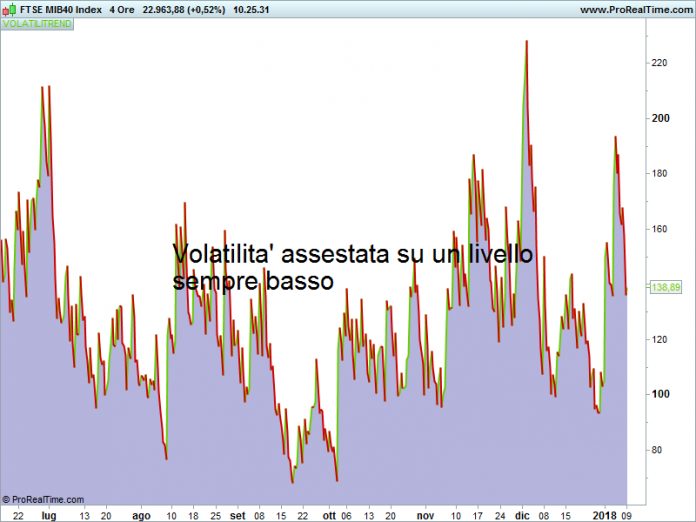The width and height of the screenshot is (696, 522).
Task: Click the '2018' year on the time axis
Action: [605, 515]
